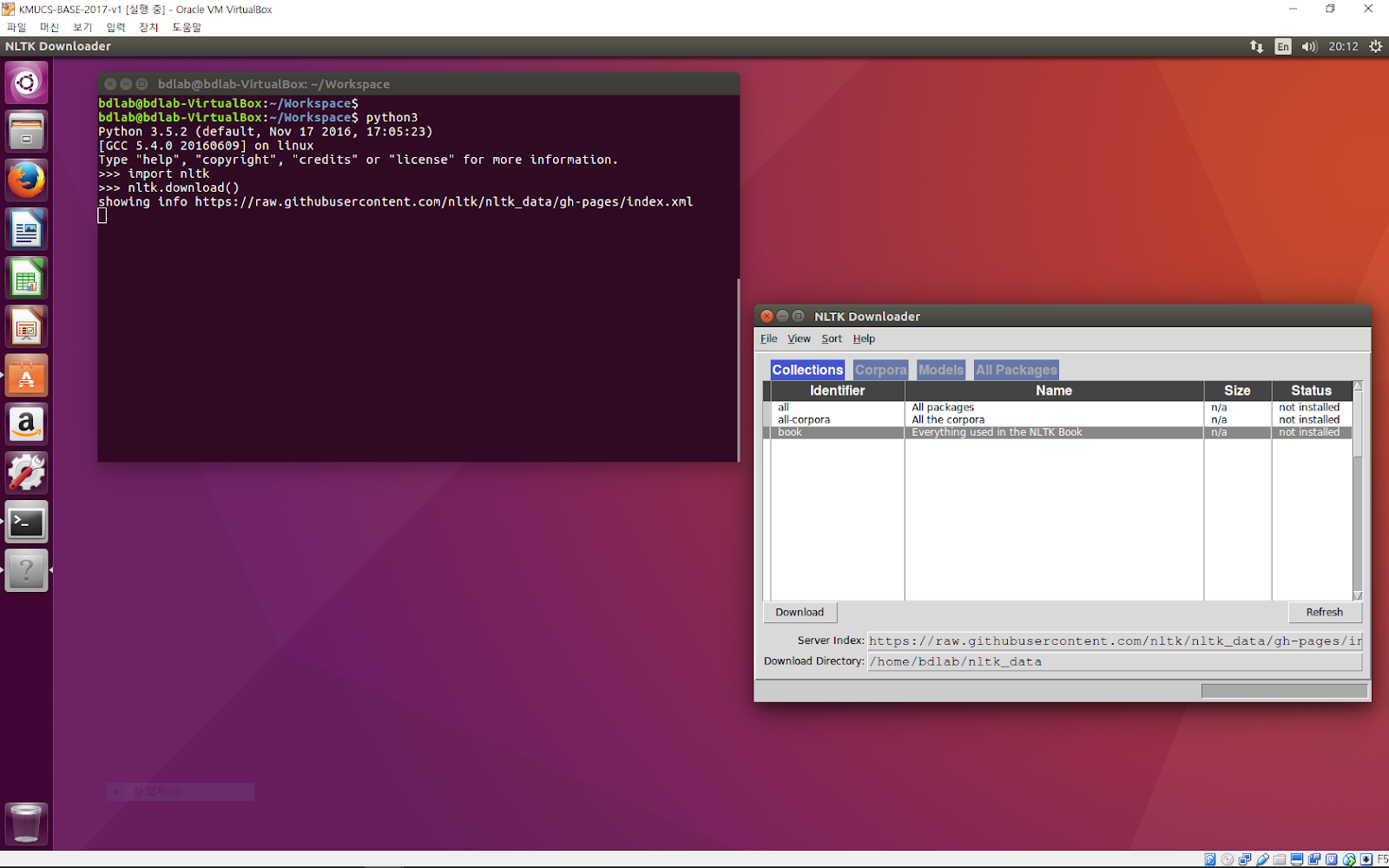Open Ubuntu Software from the launcher
Viewport: 1389px width, 868px height.
click(x=26, y=376)
